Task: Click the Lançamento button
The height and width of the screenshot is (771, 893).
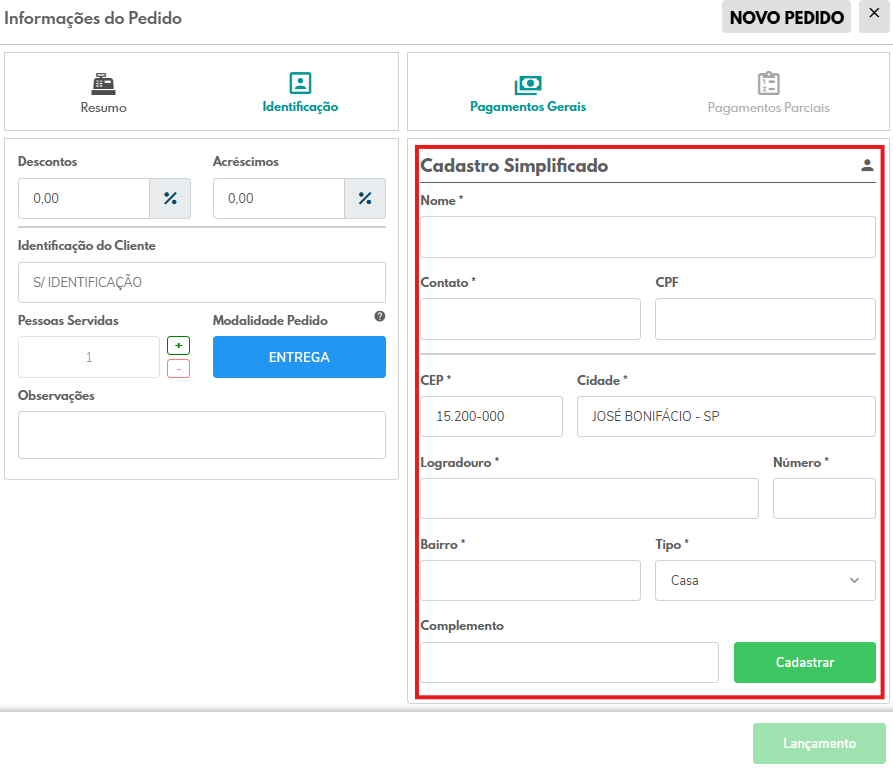Action: [819, 743]
